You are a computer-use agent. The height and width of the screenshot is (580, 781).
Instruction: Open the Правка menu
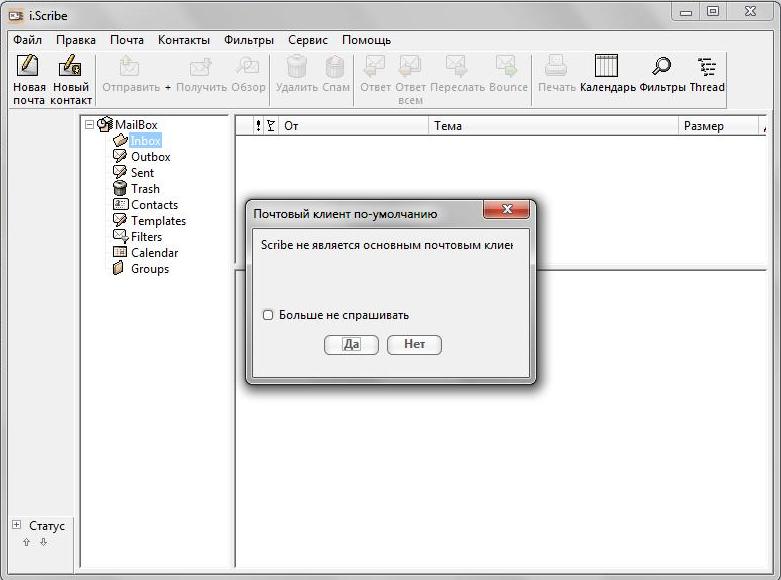click(x=76, y=40)
